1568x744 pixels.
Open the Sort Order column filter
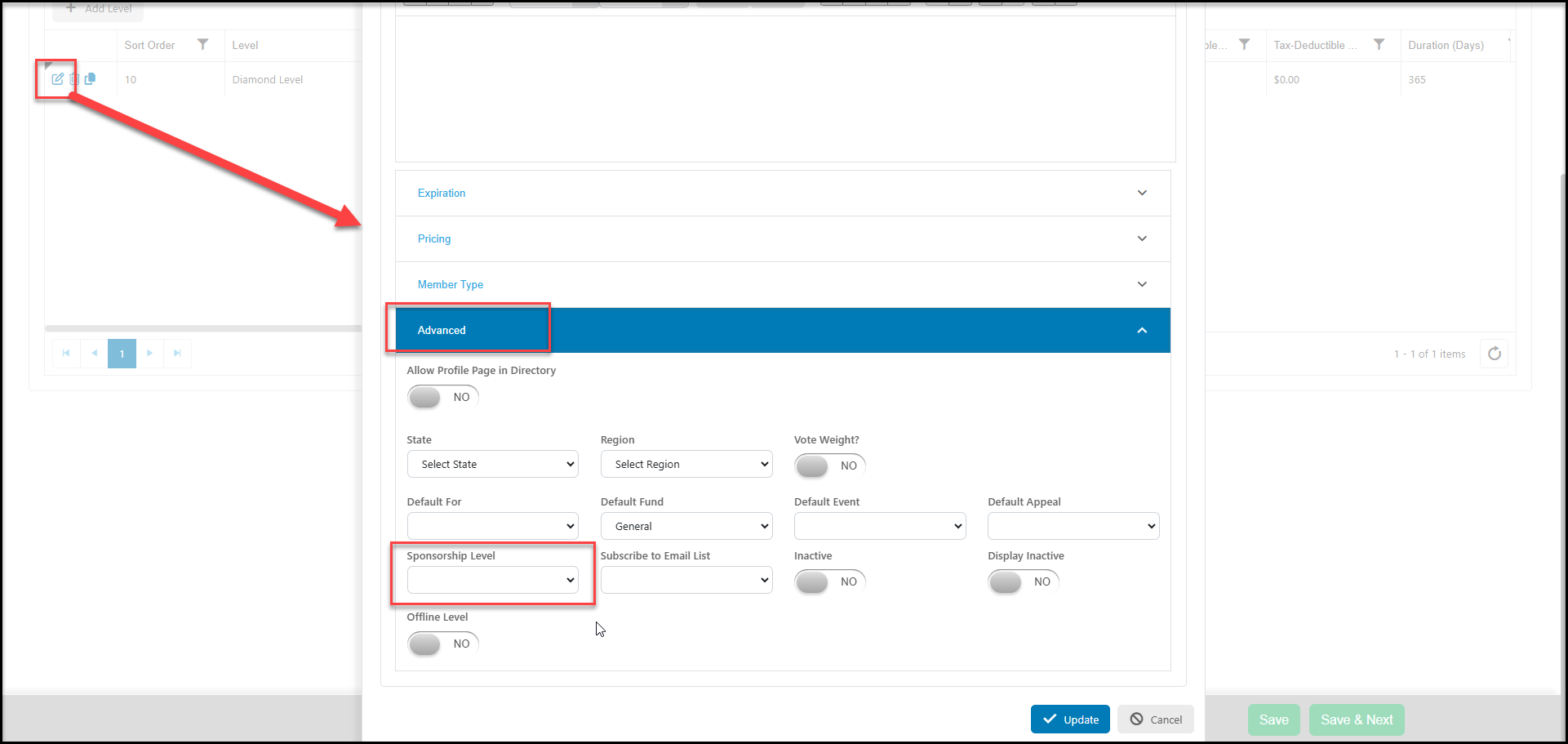pyautogui.click(x=202, y=45)
